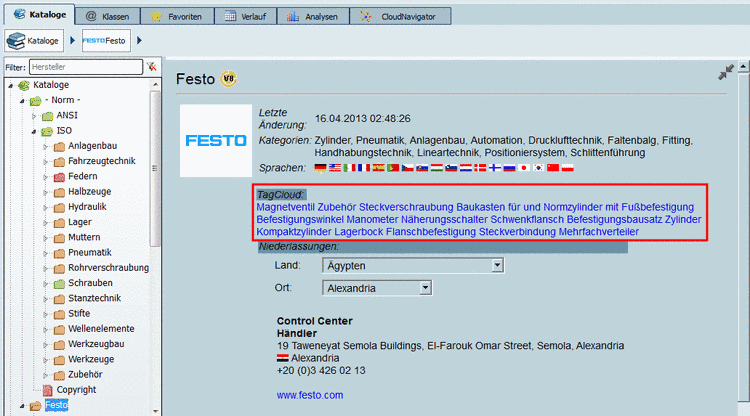The width and height of the screenshot is (750, 416).
Task: Select the US flag language
Action: click(335, 168)
